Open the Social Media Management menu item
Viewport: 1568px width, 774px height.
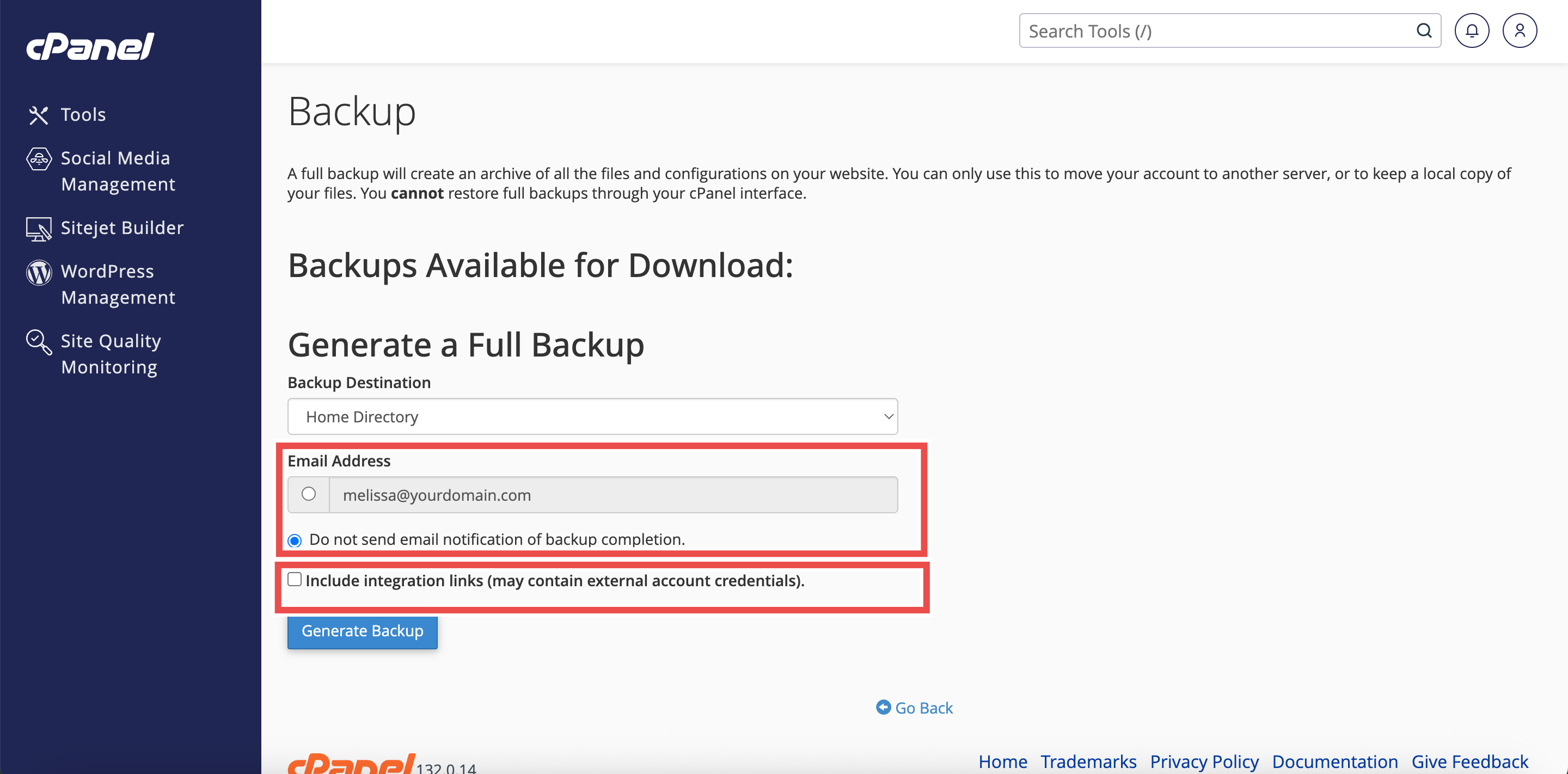click(118, 171)
